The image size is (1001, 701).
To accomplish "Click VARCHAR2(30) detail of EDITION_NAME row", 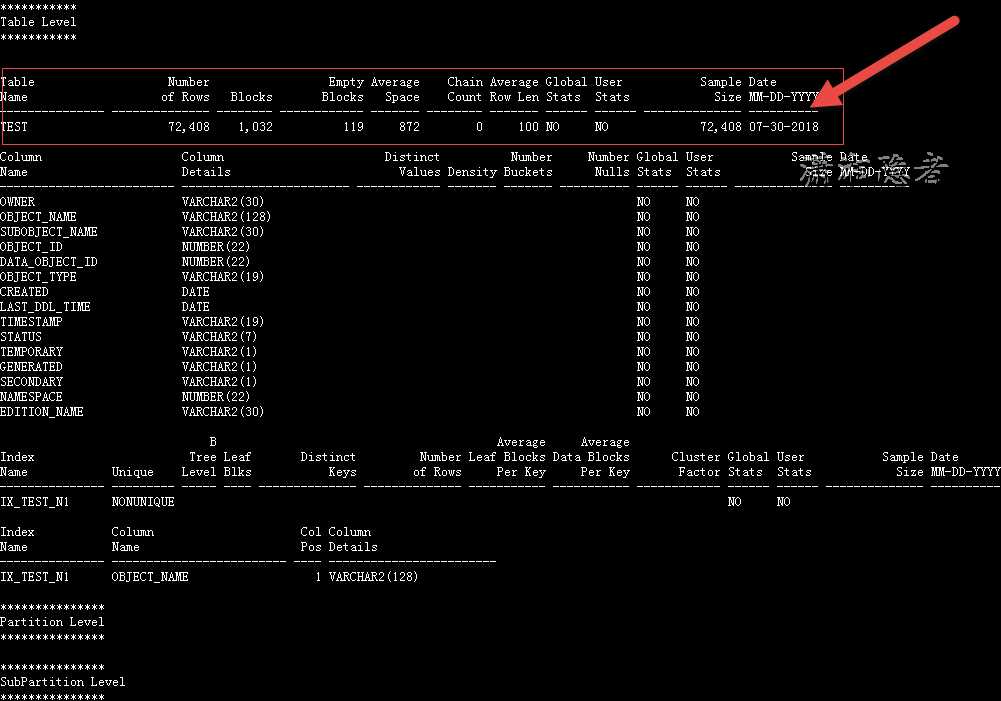I will point(223,412).
